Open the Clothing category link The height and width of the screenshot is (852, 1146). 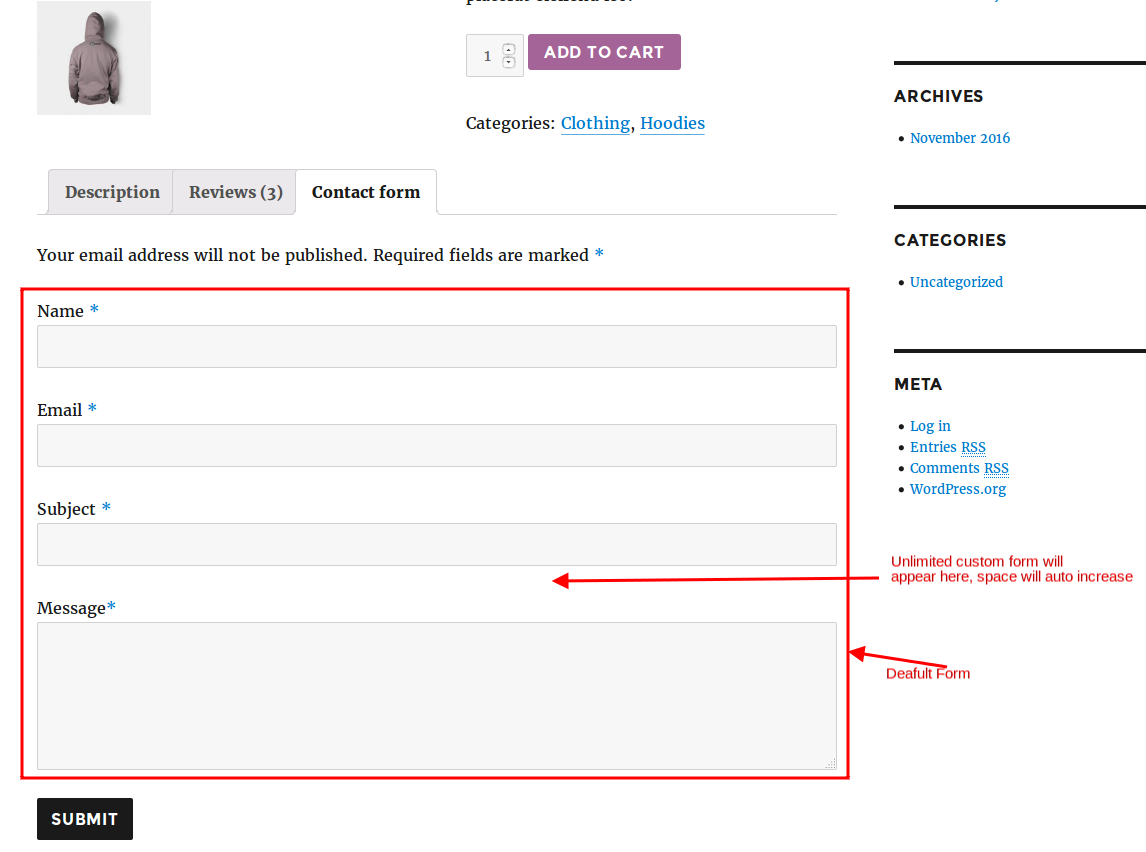click(x=595, y=123)
